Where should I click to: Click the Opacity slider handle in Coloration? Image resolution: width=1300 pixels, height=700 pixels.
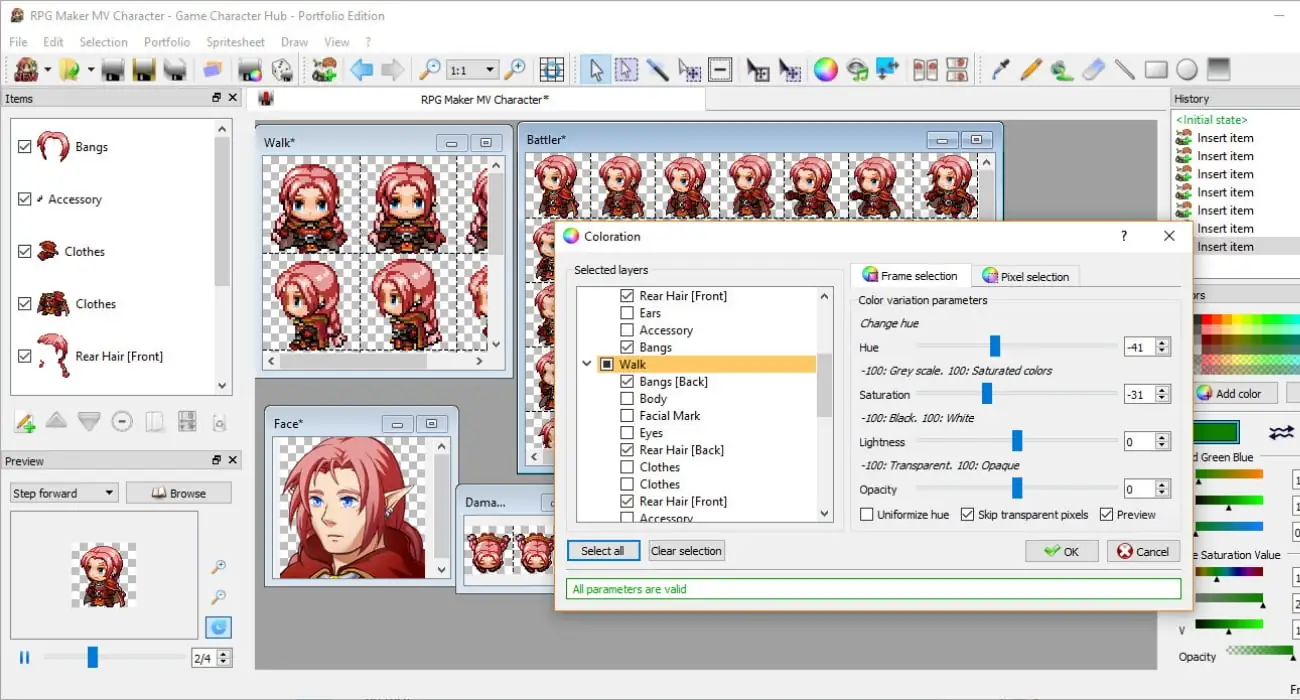point(1017,488)
